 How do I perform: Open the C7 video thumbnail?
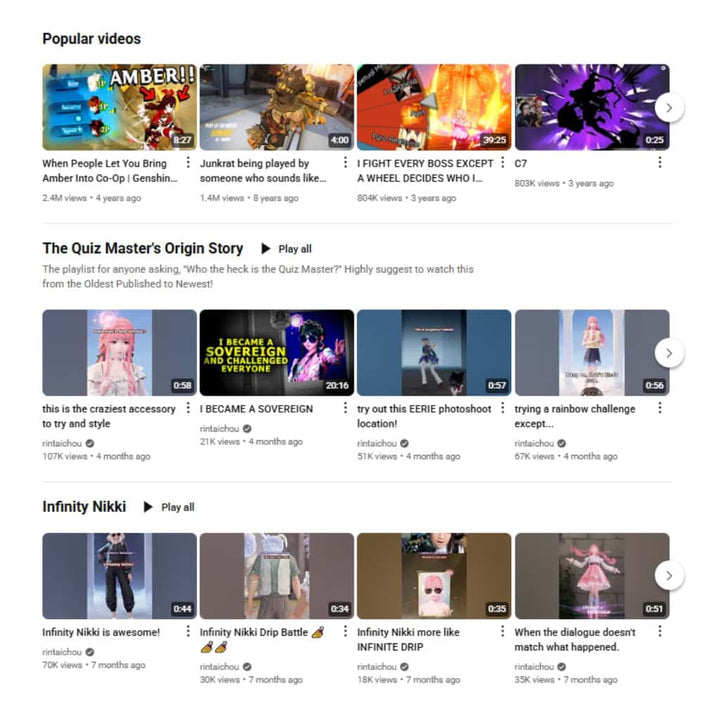(592, 107)
